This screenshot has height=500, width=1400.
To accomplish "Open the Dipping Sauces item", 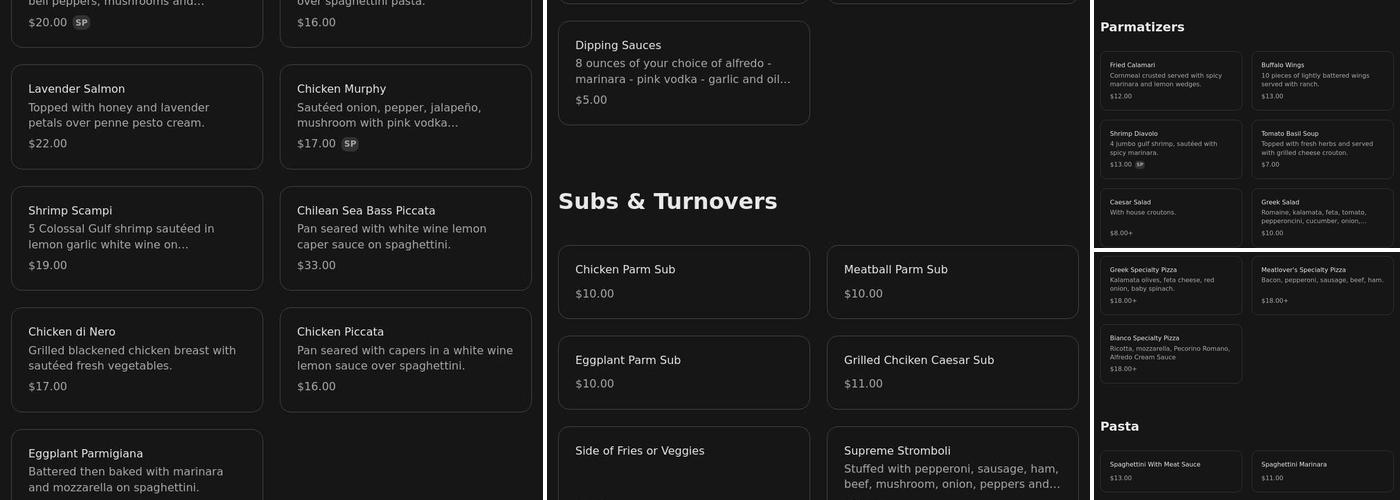I will [683, 73].
